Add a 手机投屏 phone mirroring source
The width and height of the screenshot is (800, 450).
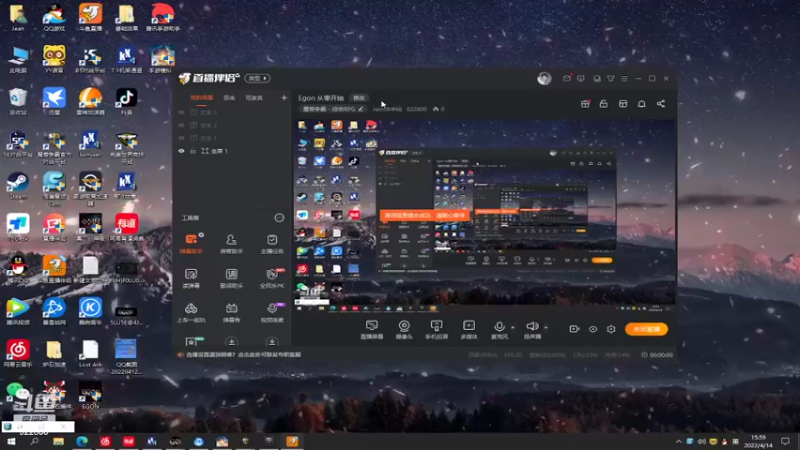(x=436, y=330)
